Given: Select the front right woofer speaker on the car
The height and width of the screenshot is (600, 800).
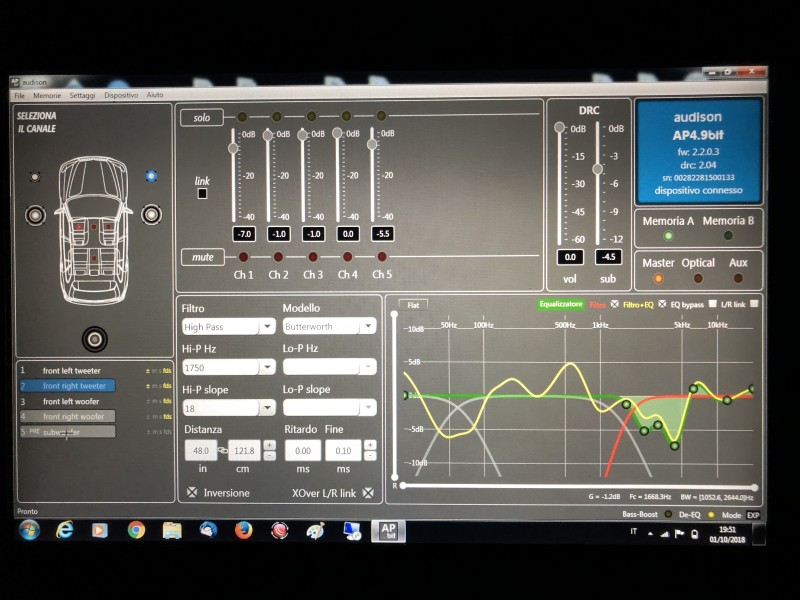Looking at the screenshot, I should tap(152, 214).
